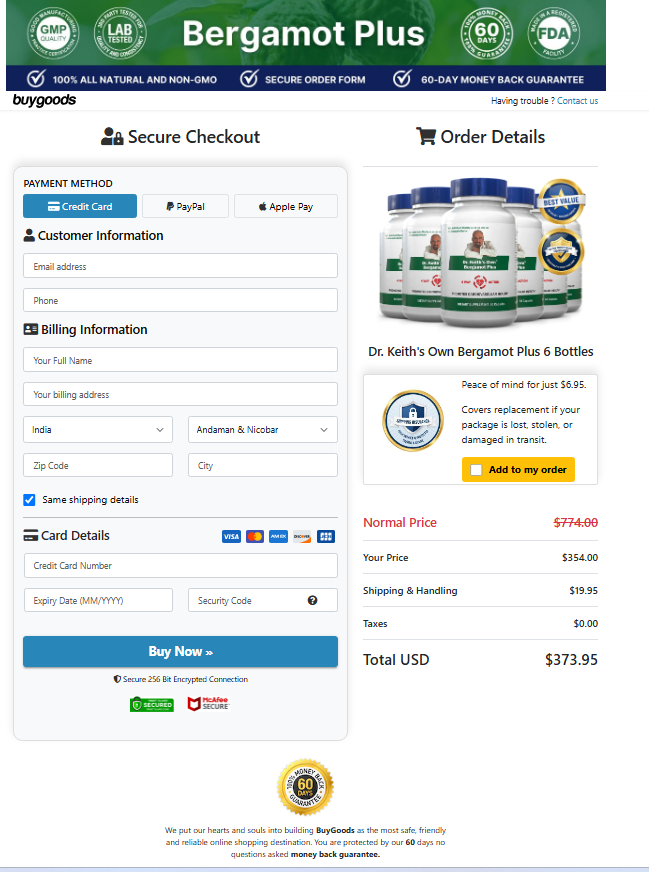Open the India country dropdown
Image resolution: width=649 pixels, height=872 pixels.
[98, 430]
